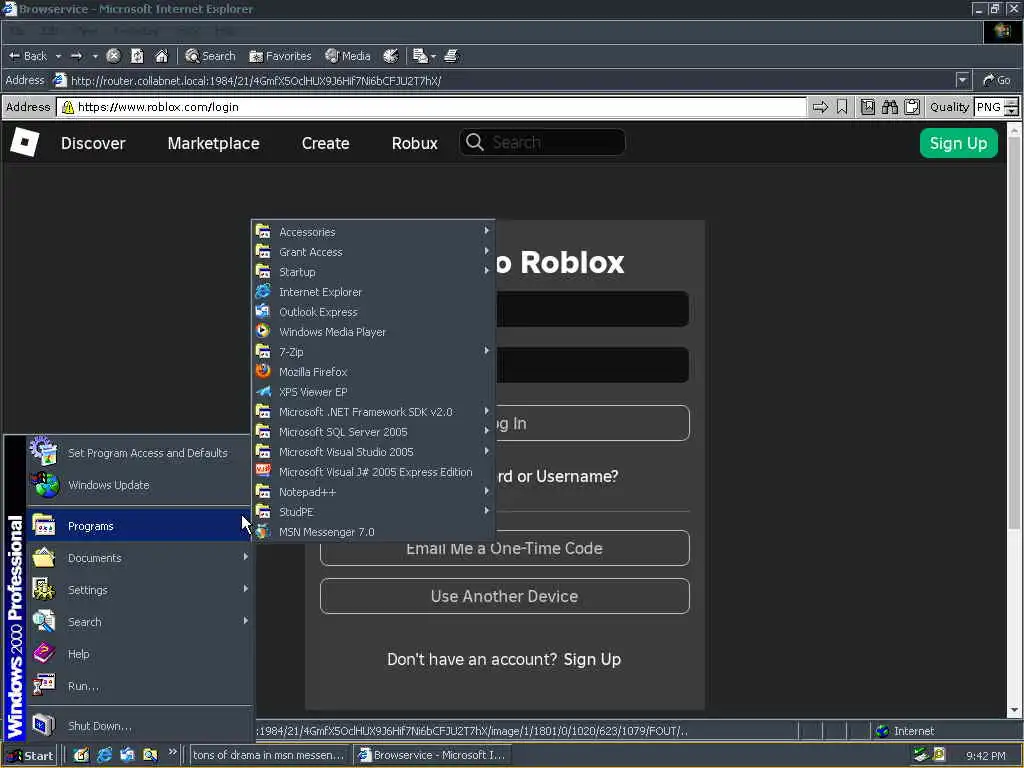Click the Browservice bookmarks page icon
The width and height of the screenshot is (1024, 768).
click(868, 107)
